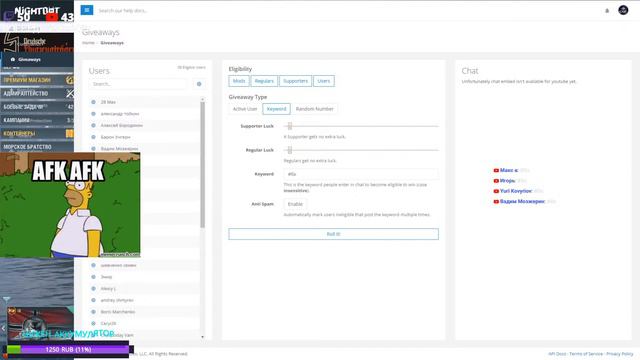Viewport: 640px width, 360px height.
Task: Toggle Mods eligibility button
Action: click(x=239, y=81)
